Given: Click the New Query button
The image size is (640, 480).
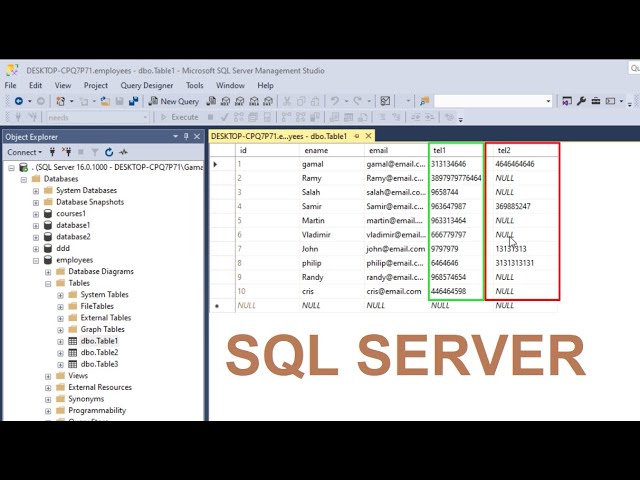Looking at the screenshot, I should pyautogui.click(x=174, y=101).
